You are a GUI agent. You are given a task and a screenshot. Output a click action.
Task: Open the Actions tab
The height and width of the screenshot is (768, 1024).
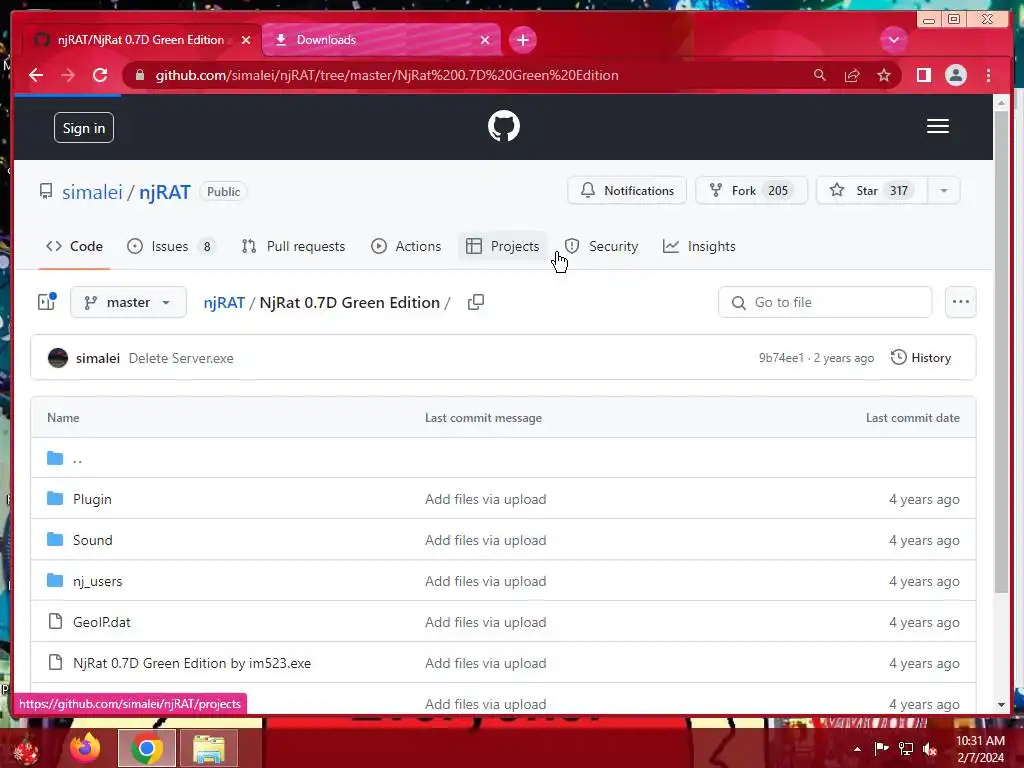[406, 246]
